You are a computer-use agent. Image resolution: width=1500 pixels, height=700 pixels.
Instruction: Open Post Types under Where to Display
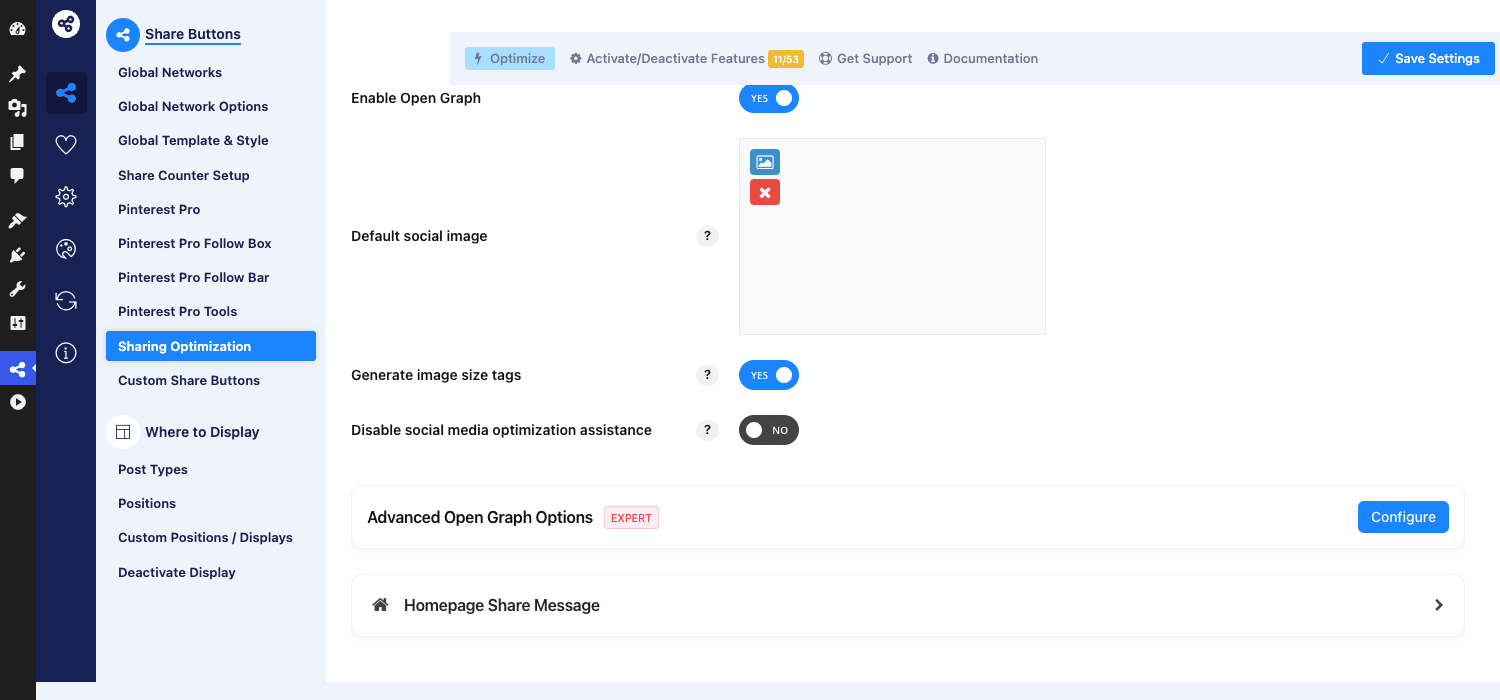tap(153, 469)
